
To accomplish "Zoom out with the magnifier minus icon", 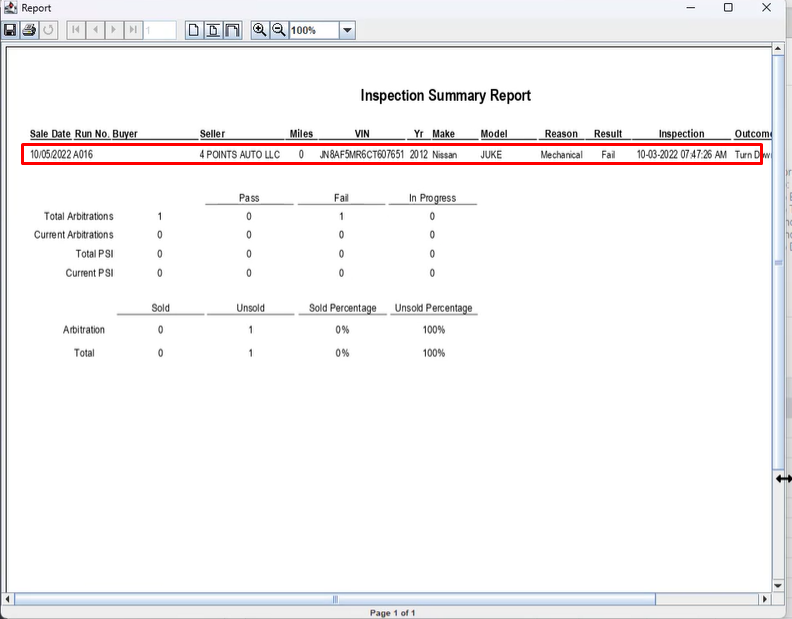I will pyautogui.click(x=279, y=30).
